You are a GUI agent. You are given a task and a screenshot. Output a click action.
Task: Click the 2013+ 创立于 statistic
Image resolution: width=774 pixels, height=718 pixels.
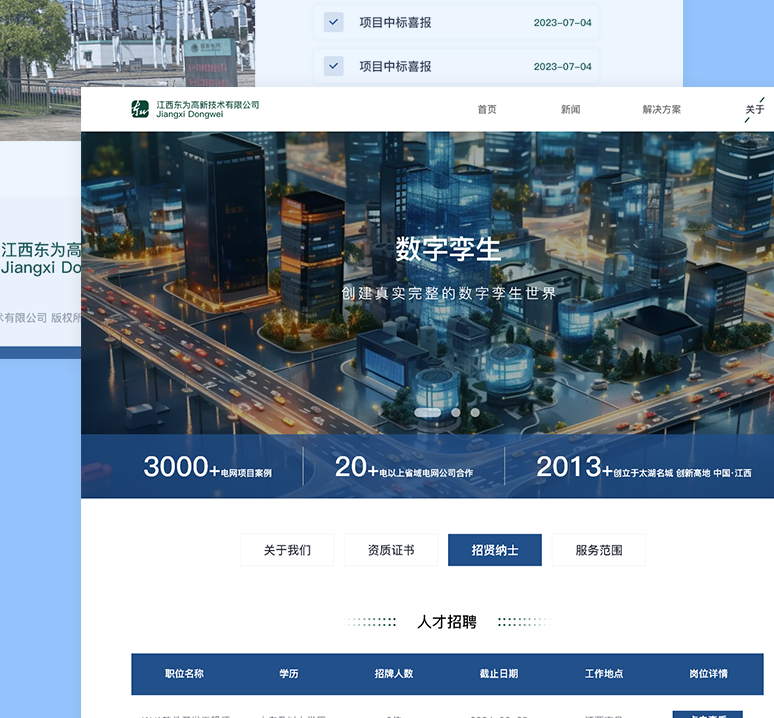click(x=644, y=467)
